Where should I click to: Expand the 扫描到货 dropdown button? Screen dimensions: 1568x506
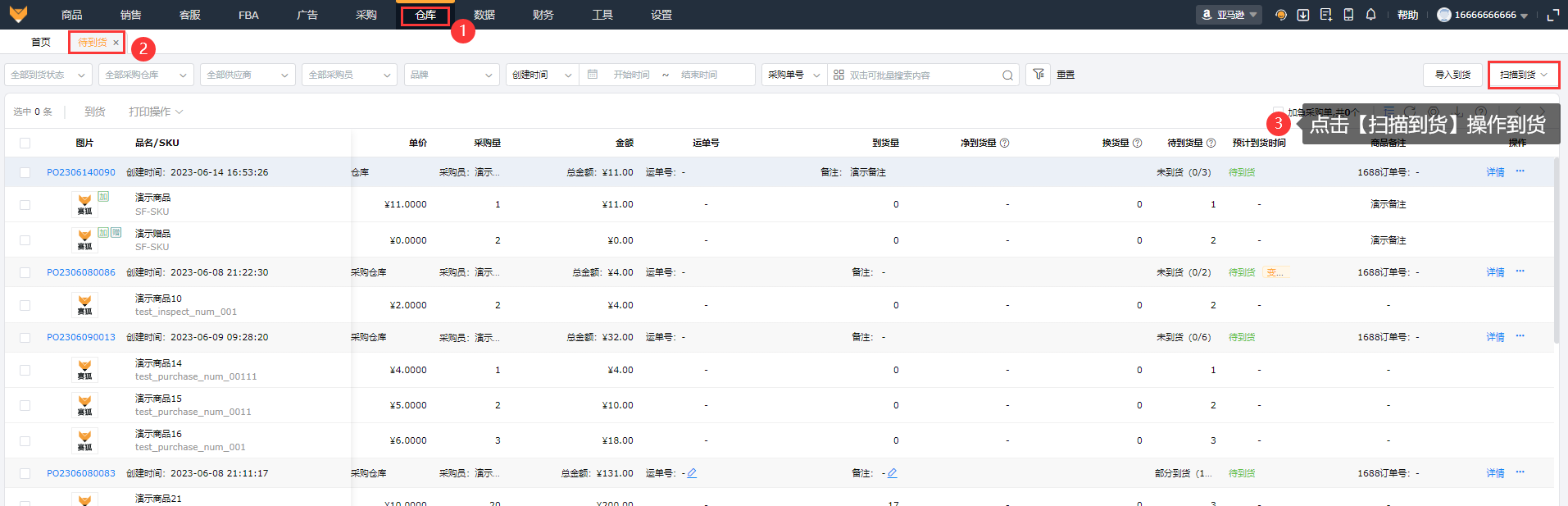click(1524, 75)
